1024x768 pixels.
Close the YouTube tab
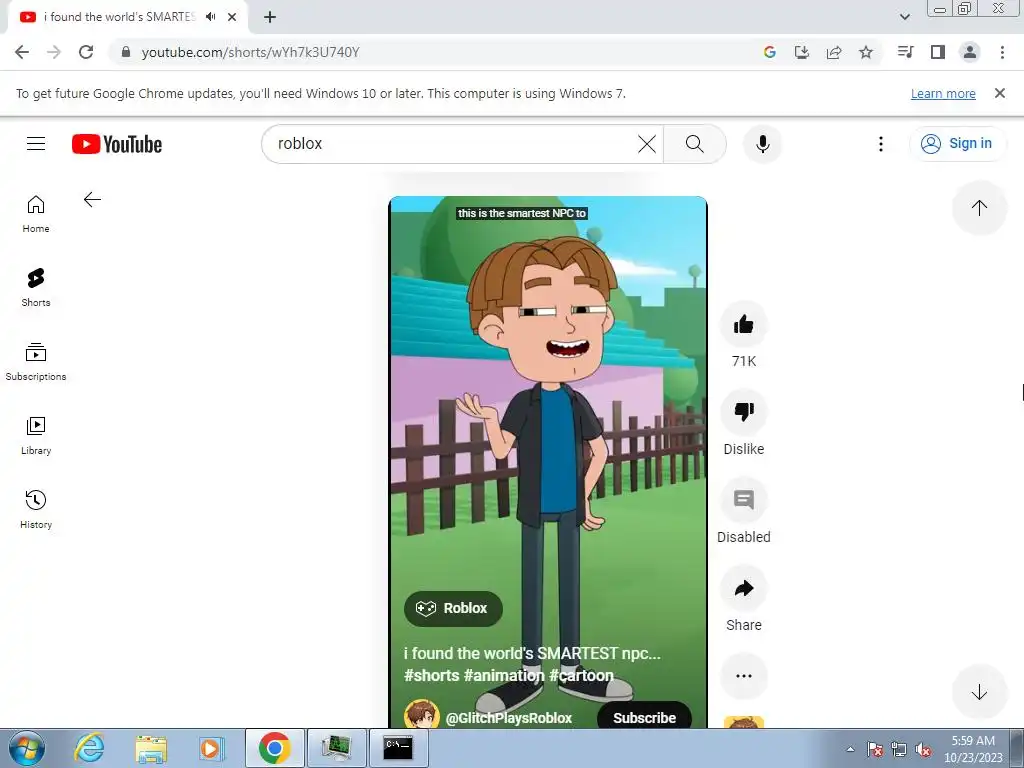[232, 17]
